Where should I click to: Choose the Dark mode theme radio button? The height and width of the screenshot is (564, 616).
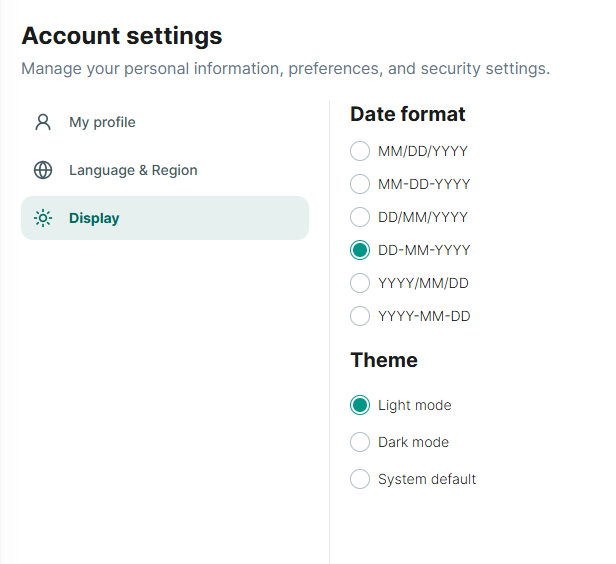click(x=360, y=442)
